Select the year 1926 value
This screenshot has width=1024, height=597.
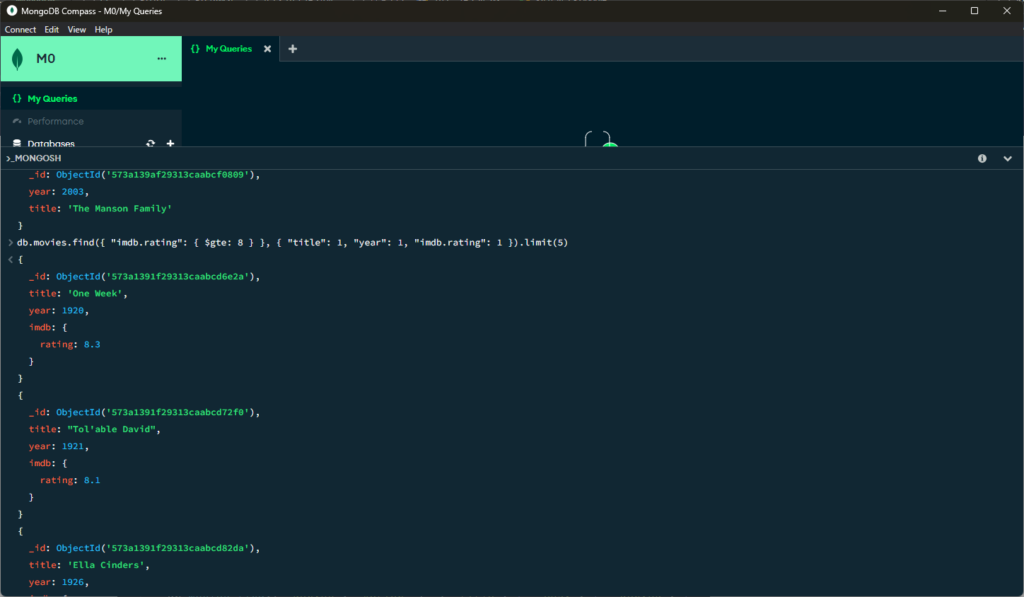pyautogui.click(x=73, y=583)
